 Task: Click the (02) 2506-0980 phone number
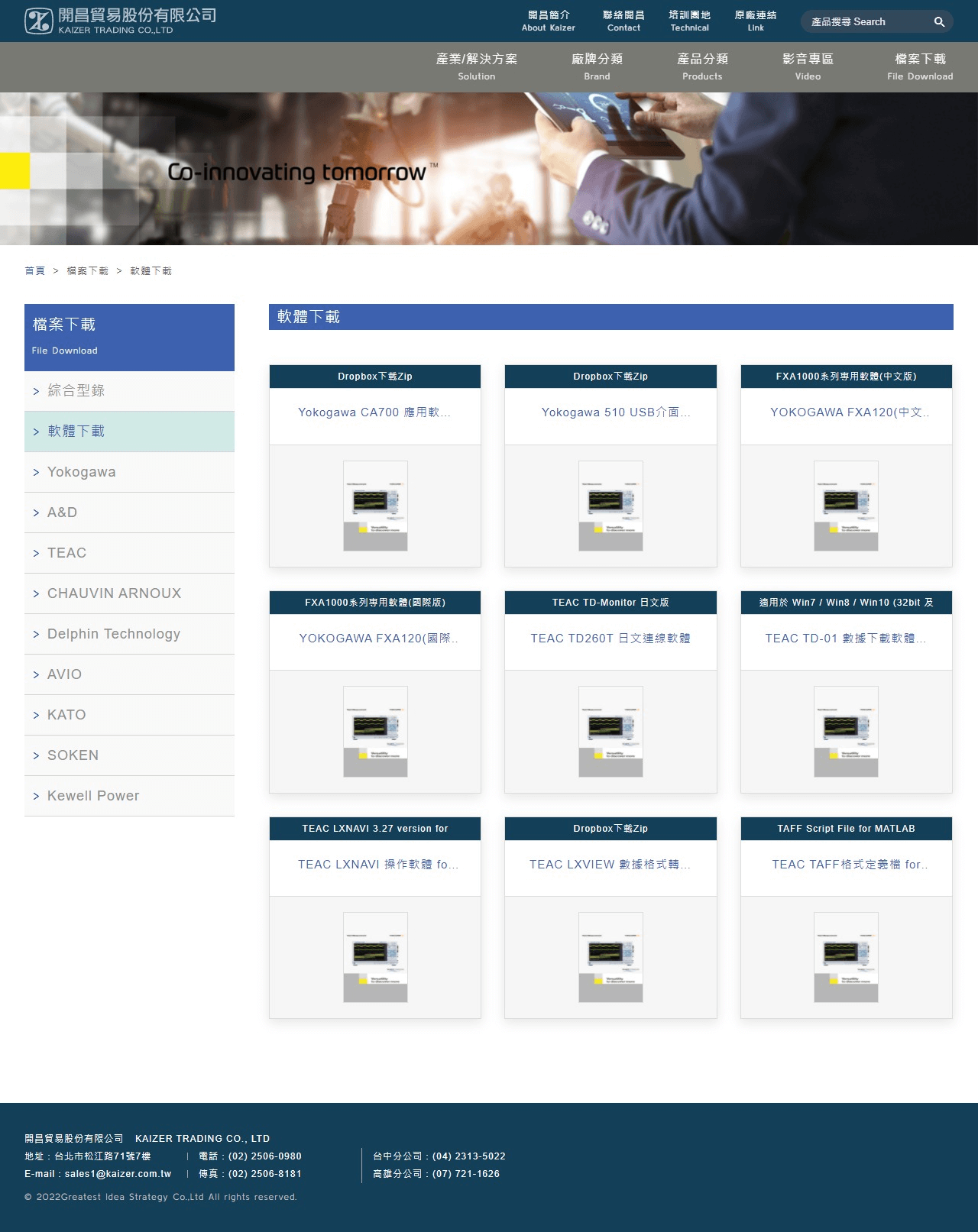[264, 1156]
